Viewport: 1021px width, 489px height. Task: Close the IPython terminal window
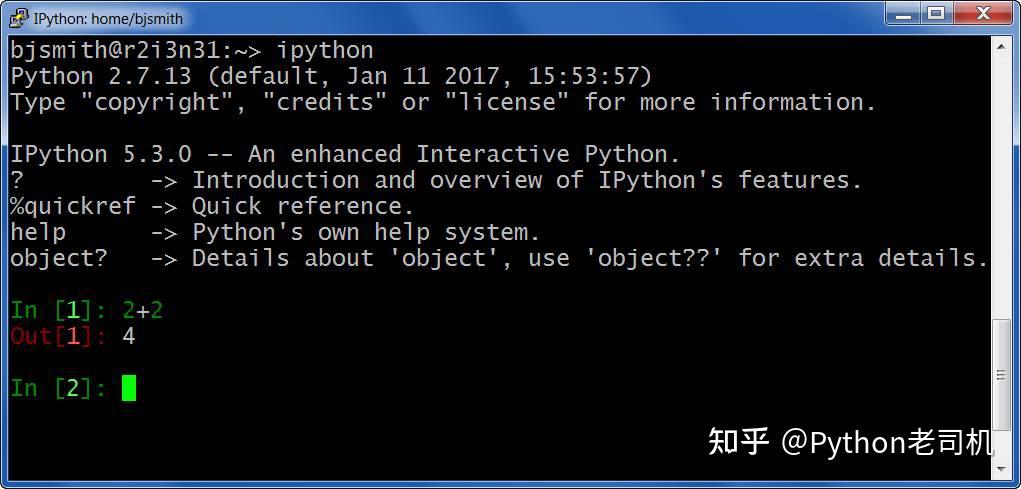983,14
